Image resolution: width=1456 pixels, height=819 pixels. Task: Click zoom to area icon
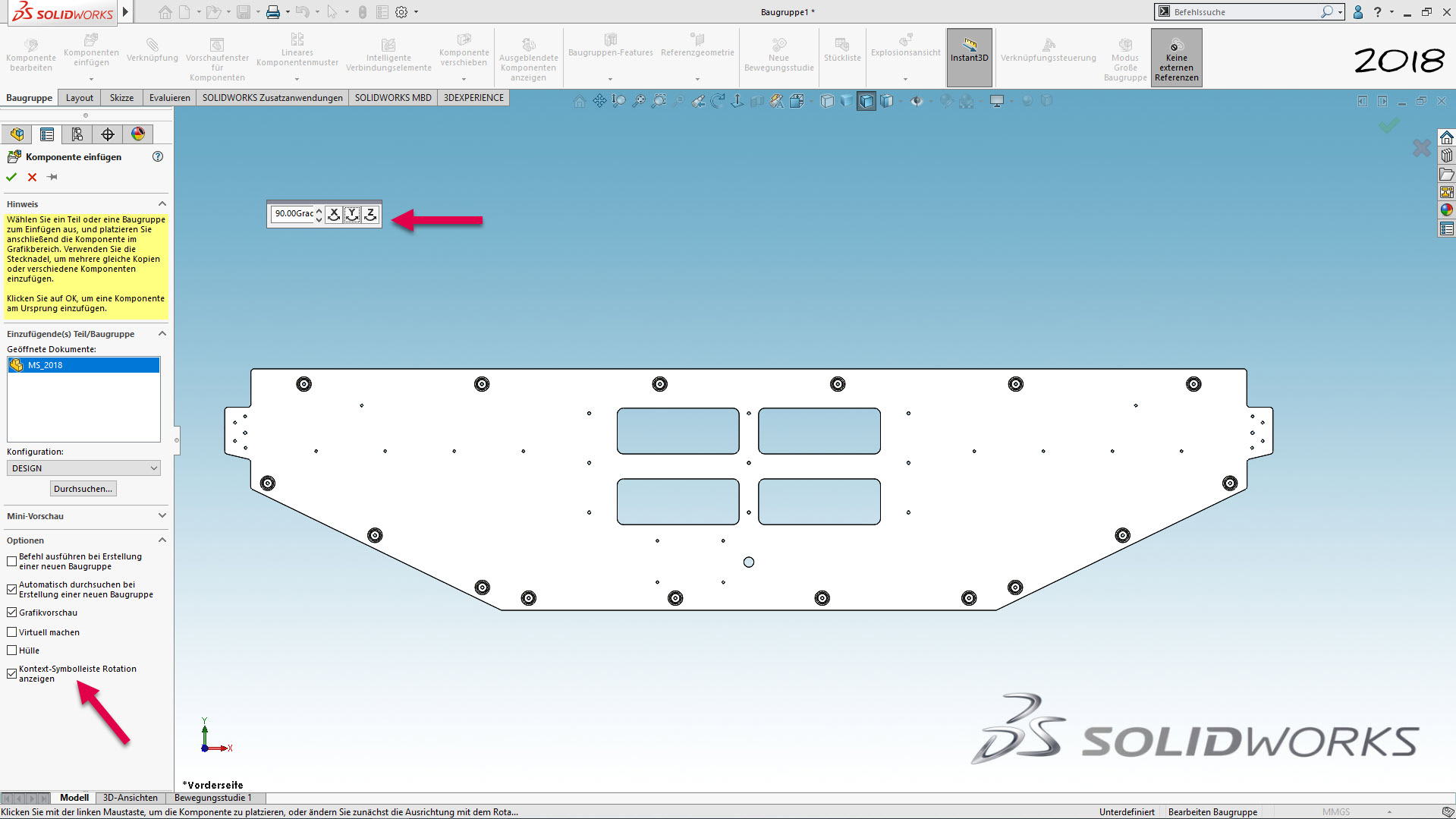tap(659, 101)
